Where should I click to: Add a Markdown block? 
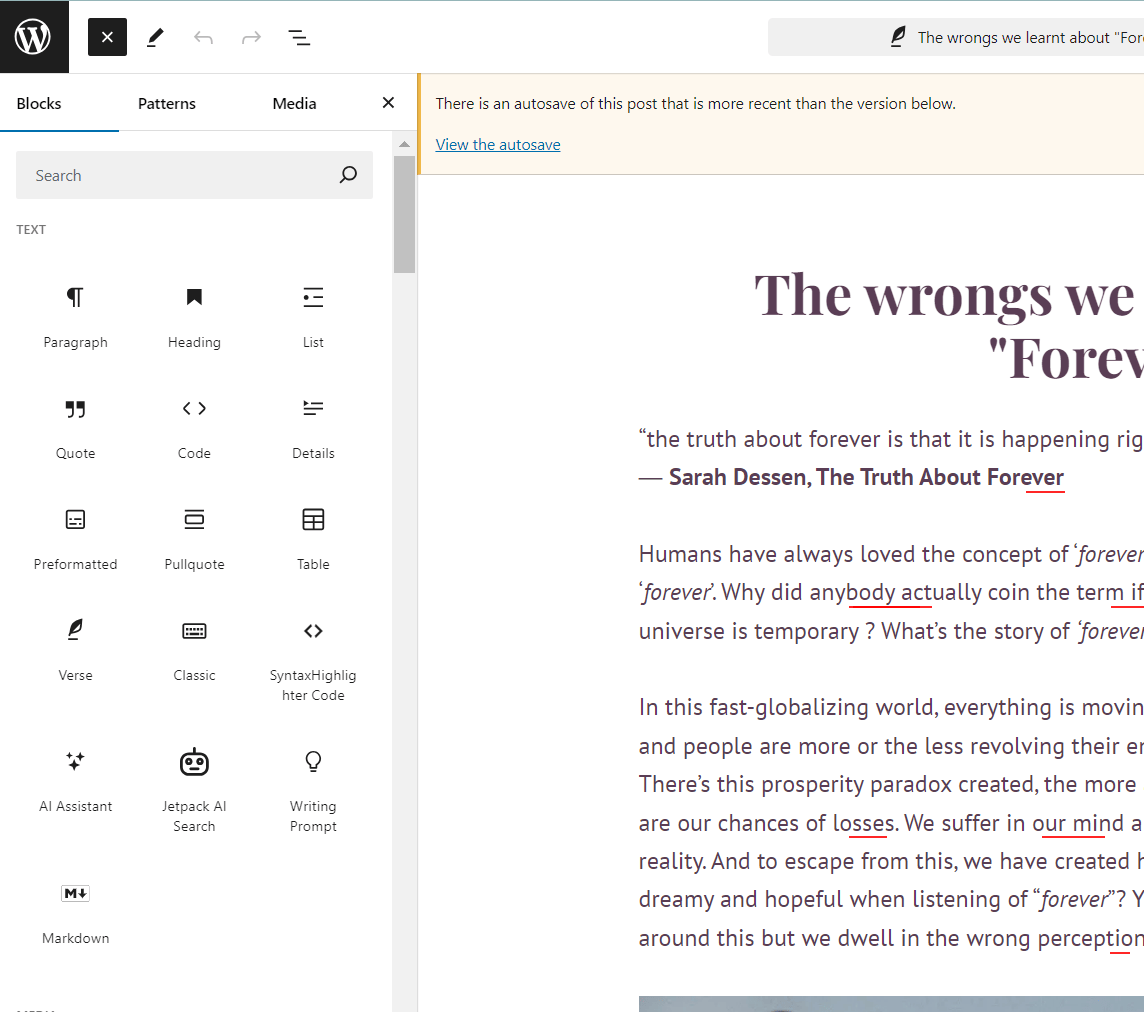[x=75, y=911]
